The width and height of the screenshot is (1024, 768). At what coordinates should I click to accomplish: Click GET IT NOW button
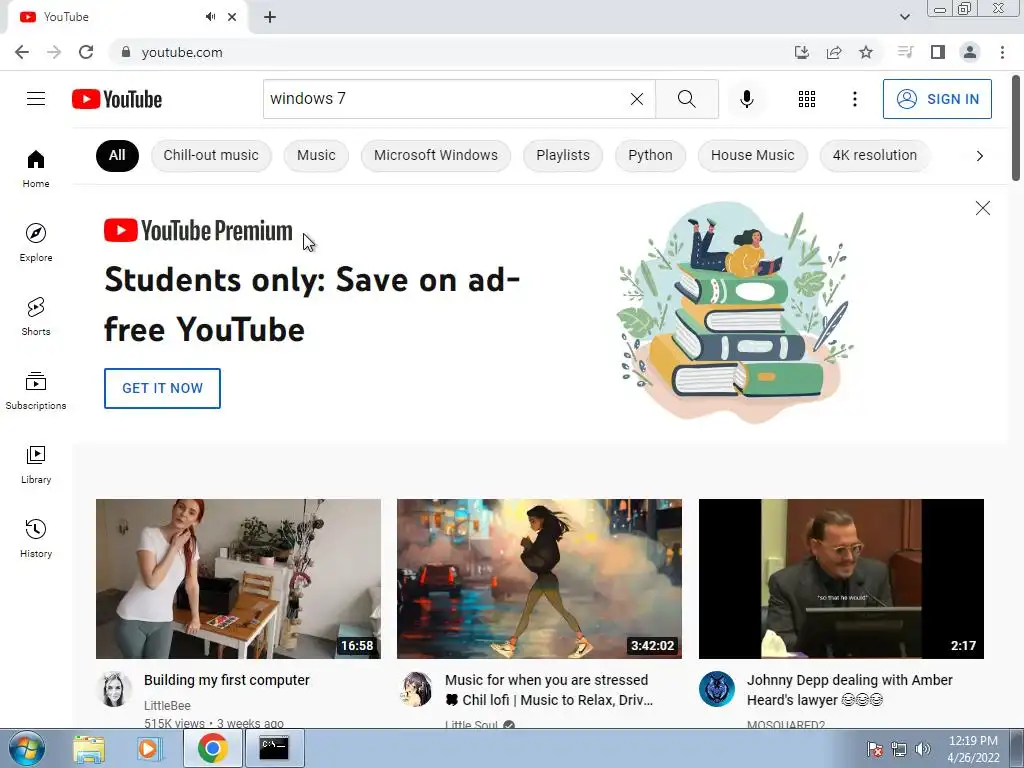[162, 388]
